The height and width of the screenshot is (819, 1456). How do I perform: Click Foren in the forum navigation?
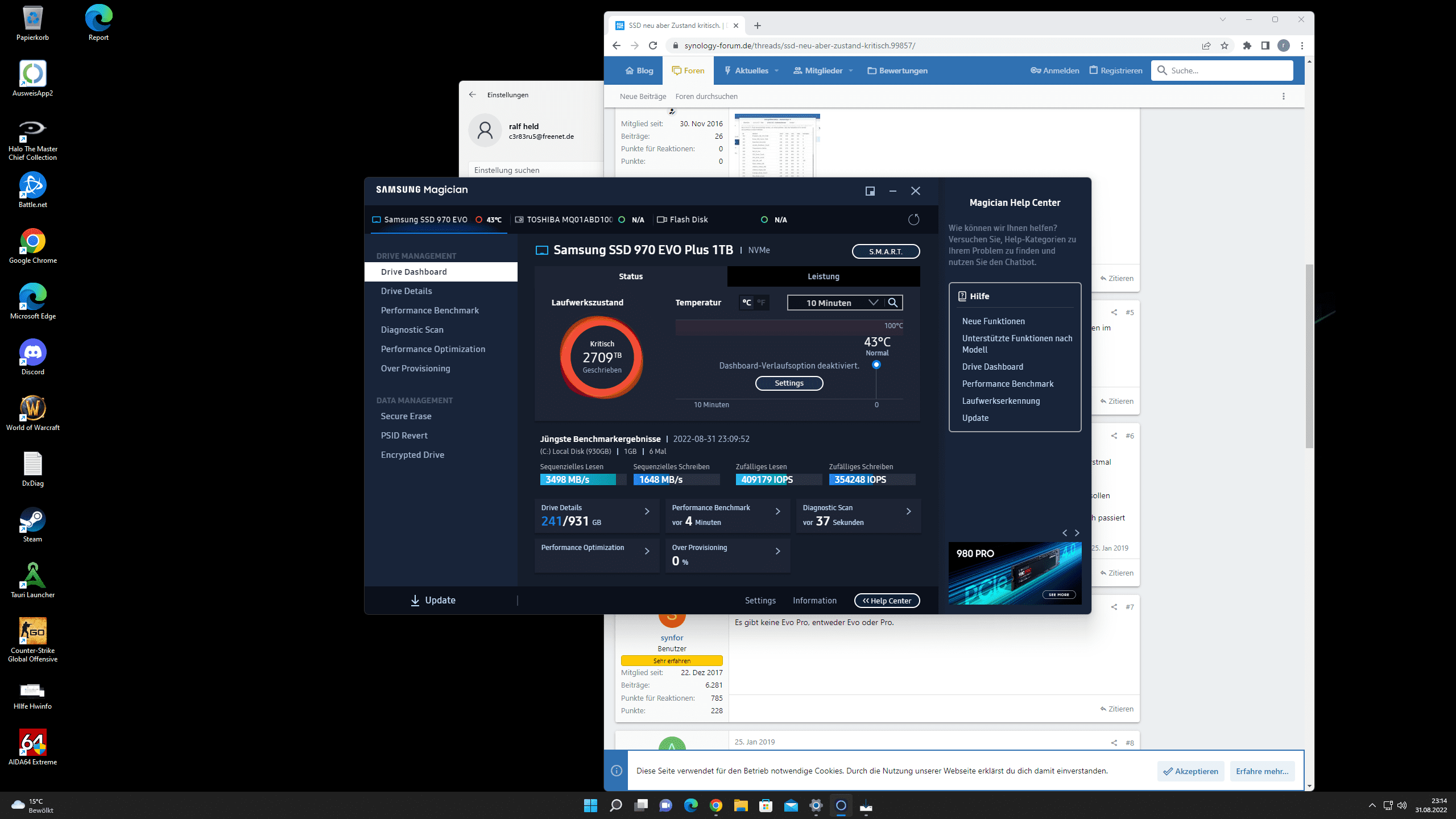(x=688, y=71)
